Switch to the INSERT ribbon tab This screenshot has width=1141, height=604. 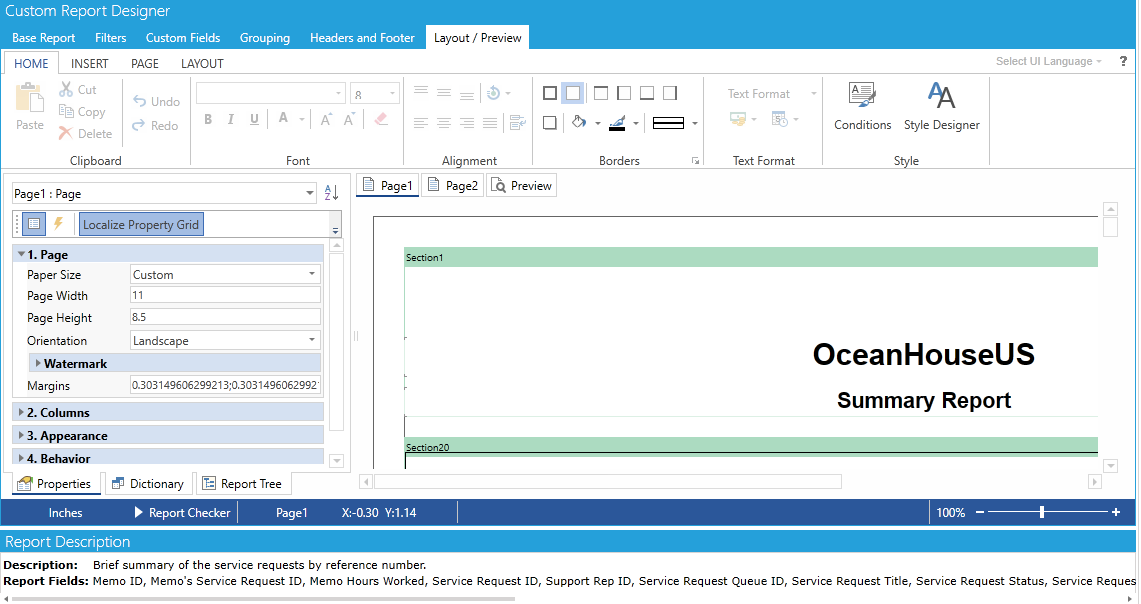click(x=90, y=63)
